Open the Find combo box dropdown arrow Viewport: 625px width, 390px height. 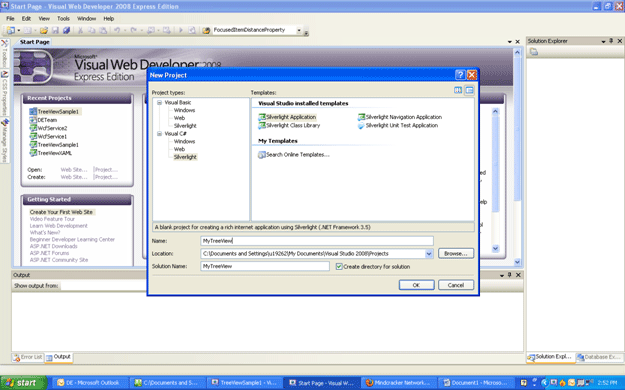(x=299, y=30)
